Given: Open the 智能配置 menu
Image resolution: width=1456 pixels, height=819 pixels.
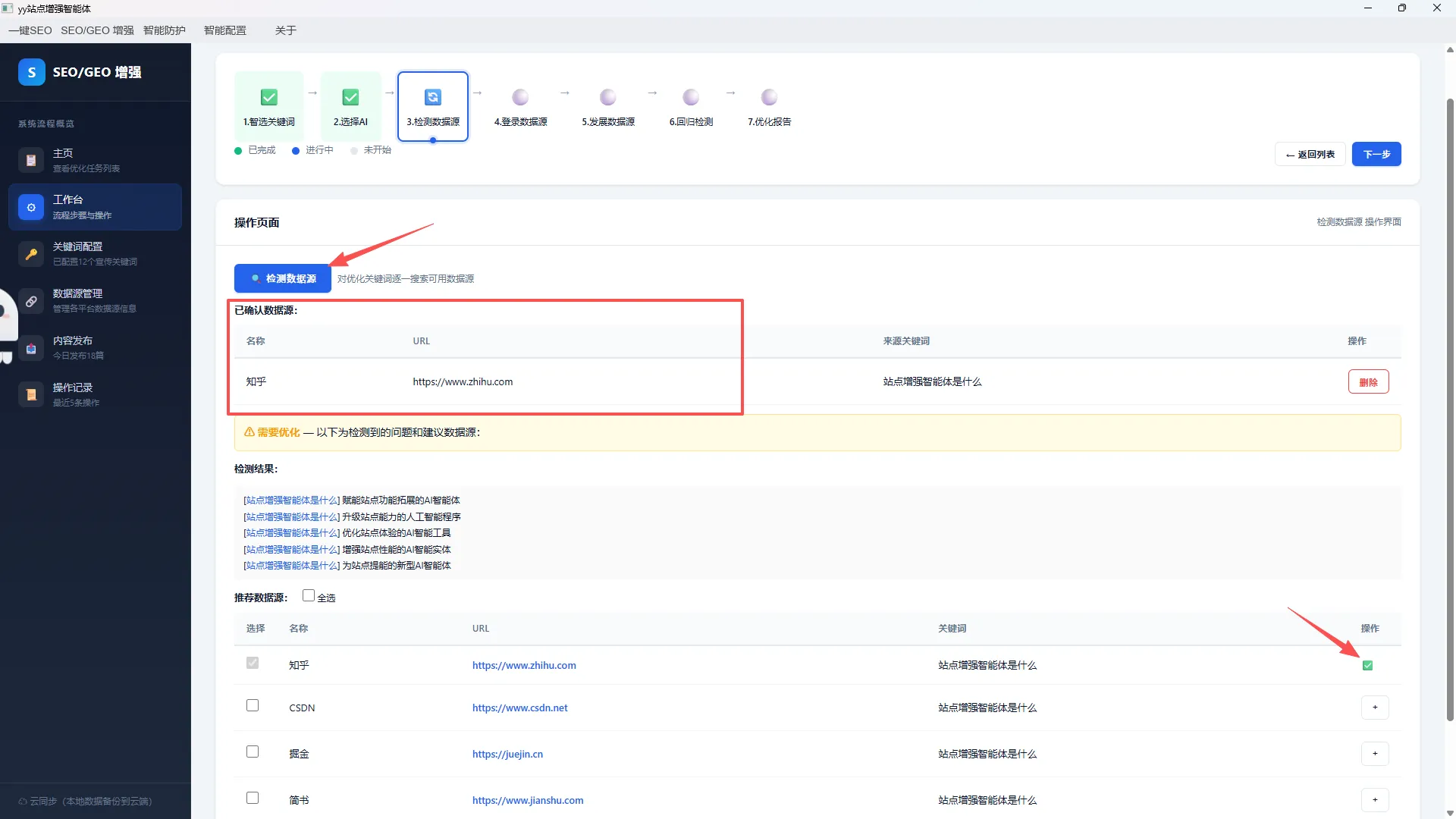Looking at the screenshot, I should 225,30.
